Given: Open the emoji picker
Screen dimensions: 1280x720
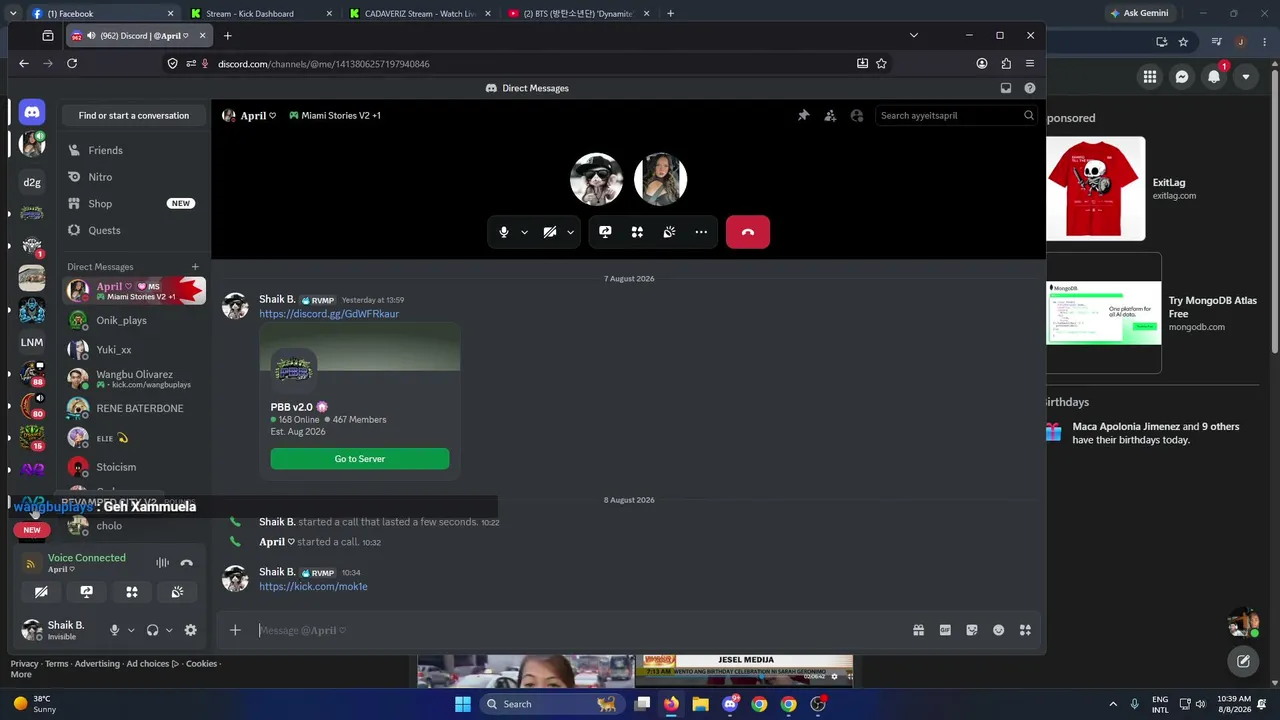Looking at the screenshot, I should click(x=998, y=630).
